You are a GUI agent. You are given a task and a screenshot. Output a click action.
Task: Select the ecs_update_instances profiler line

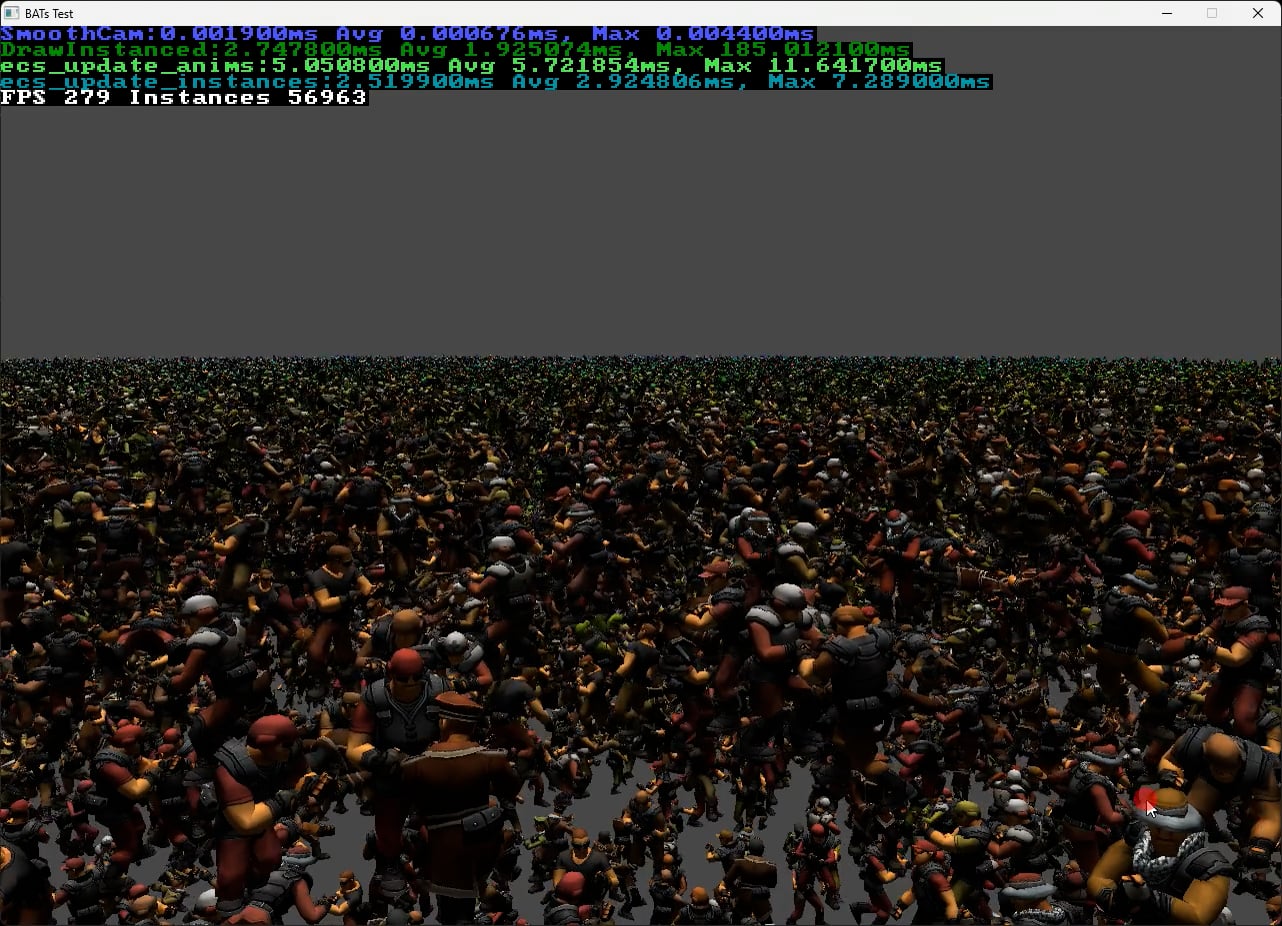(x=496, y=82)
